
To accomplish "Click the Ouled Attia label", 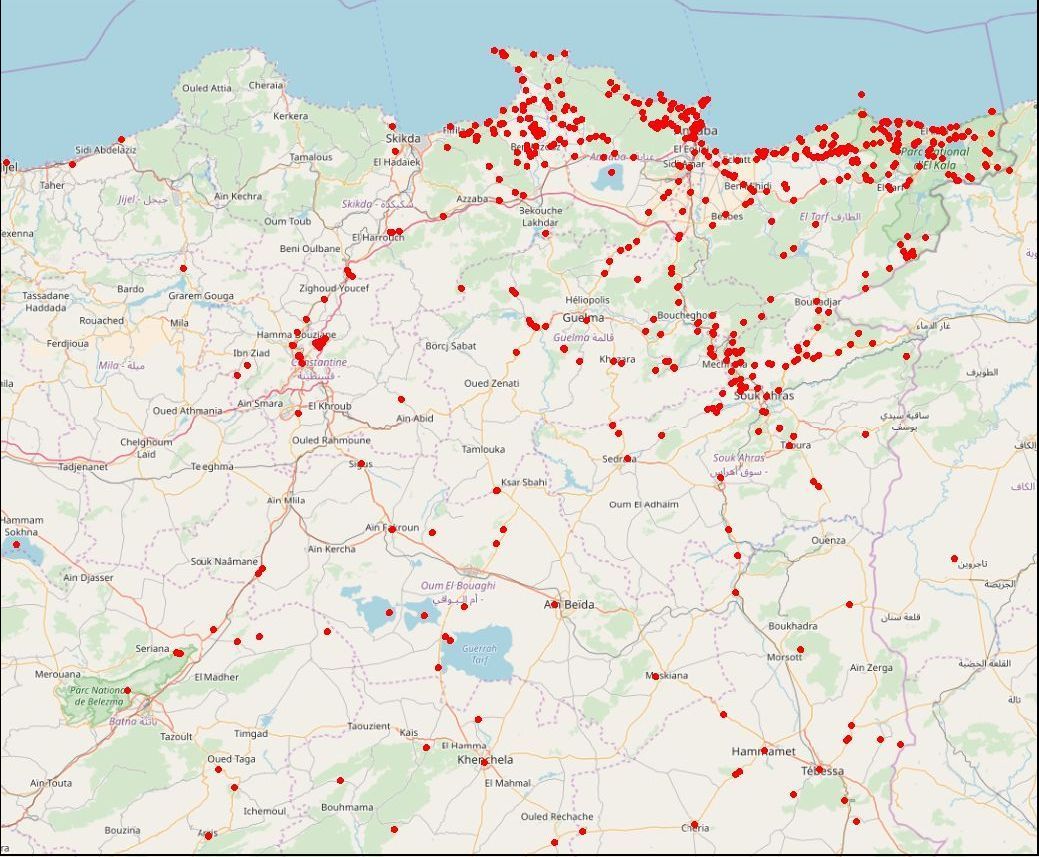I will point(207,88).
